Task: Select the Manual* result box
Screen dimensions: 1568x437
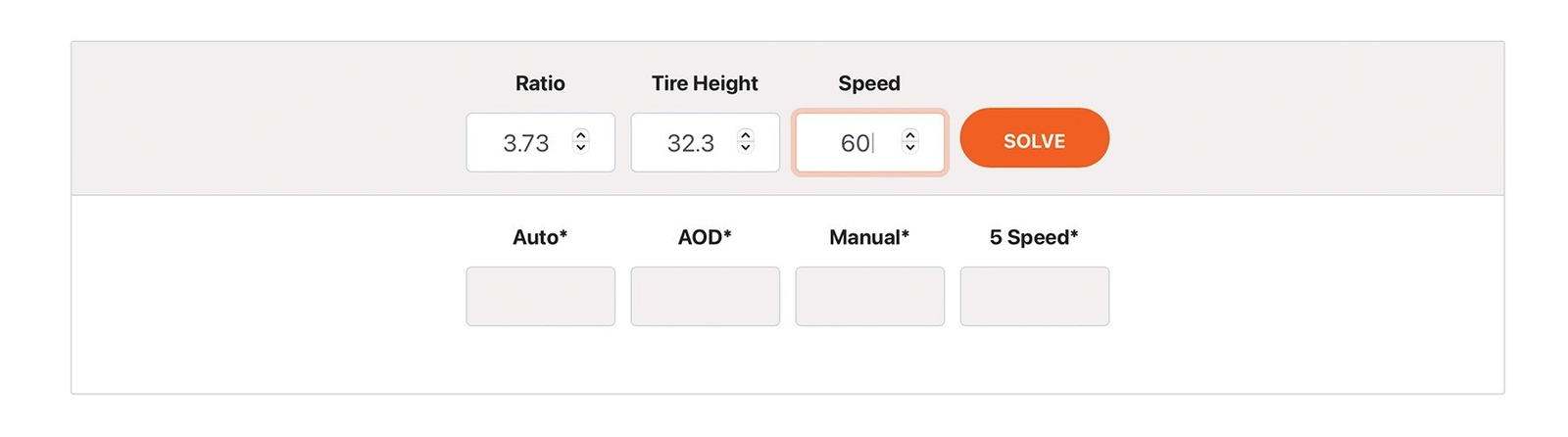Action: tap(869, 296)
